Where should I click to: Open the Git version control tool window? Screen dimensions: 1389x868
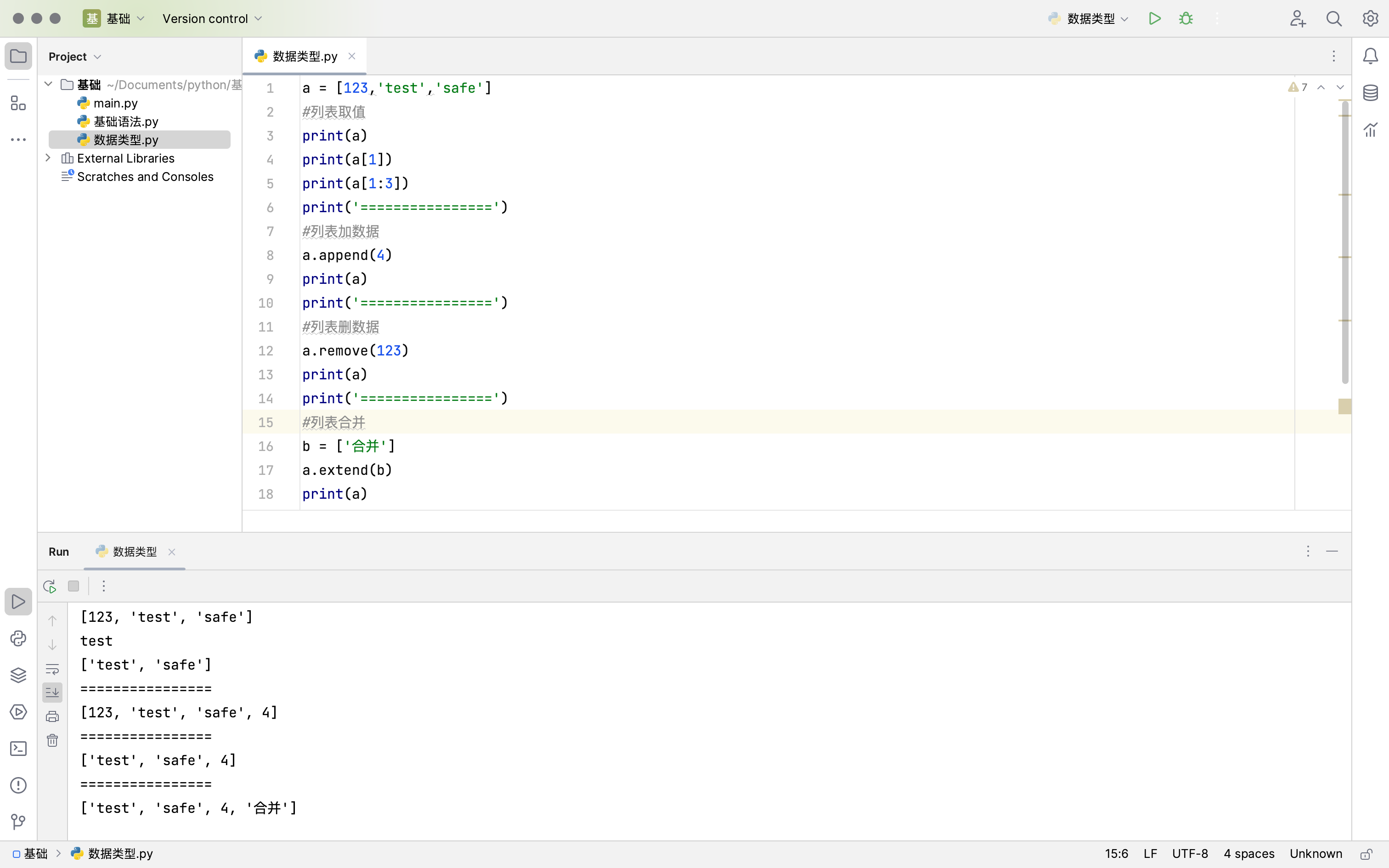click(x=18, y=822)
